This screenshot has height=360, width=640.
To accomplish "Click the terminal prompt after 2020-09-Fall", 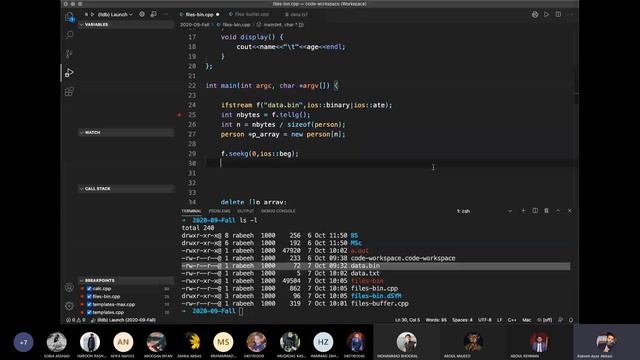I will [x=241, y=311].
